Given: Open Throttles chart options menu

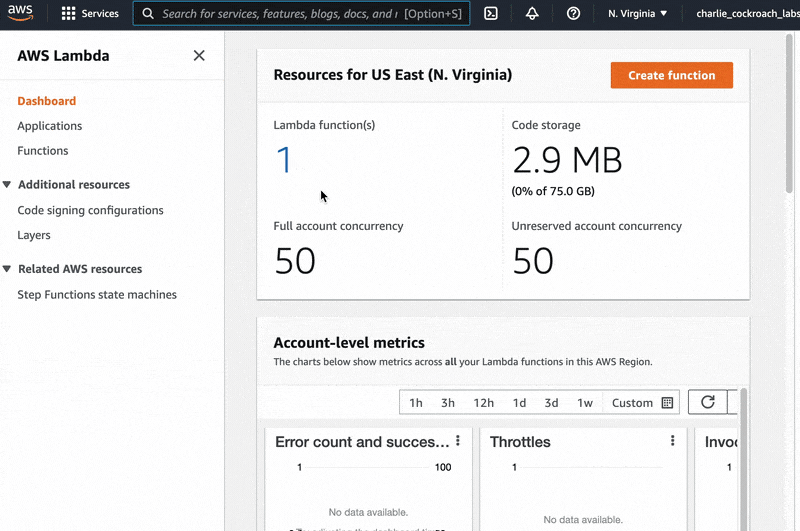Looking at the screenshot, I should 673,441.
